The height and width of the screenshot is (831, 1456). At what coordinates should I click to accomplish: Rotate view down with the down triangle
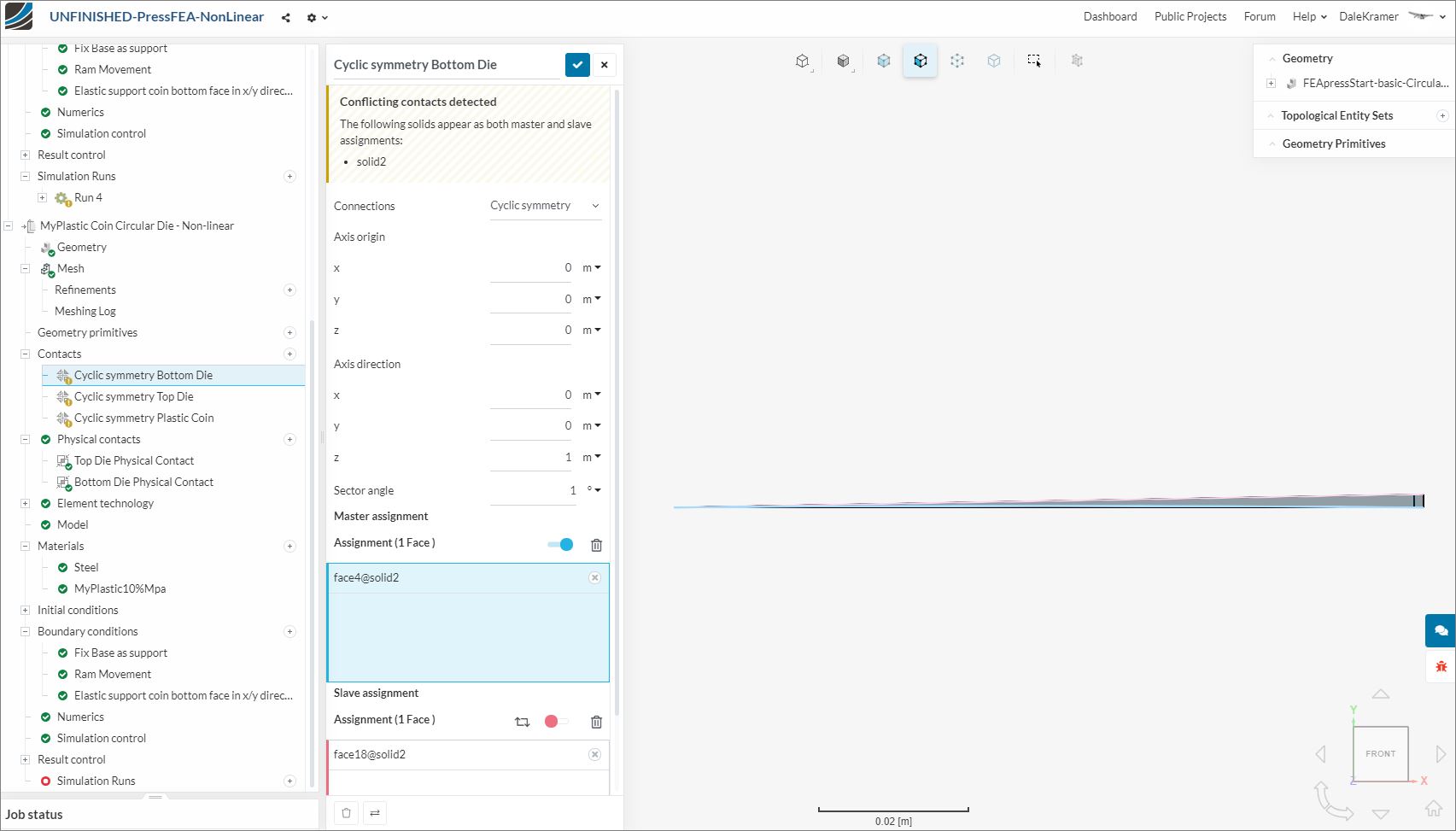pos(1381,814)
